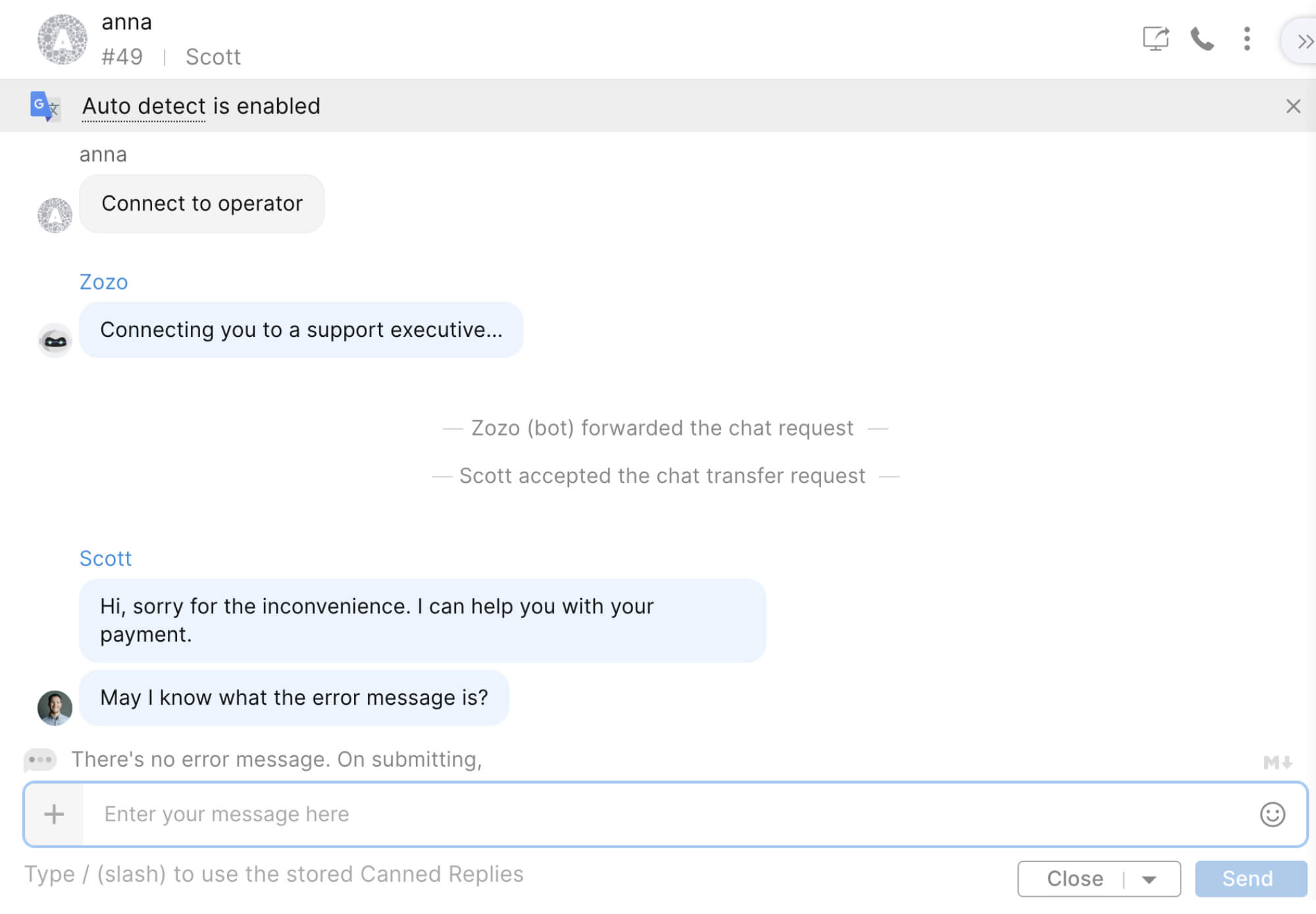Open the Close button dropdown arrow
Screen dimensions: 1316x914
point(1149,879)
